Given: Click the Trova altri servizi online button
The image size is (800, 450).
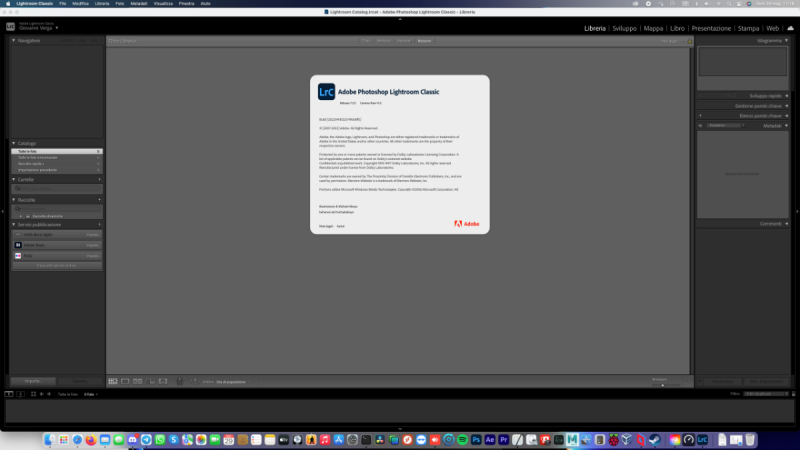Looking at the screenshot, I should tap(57, 266).
